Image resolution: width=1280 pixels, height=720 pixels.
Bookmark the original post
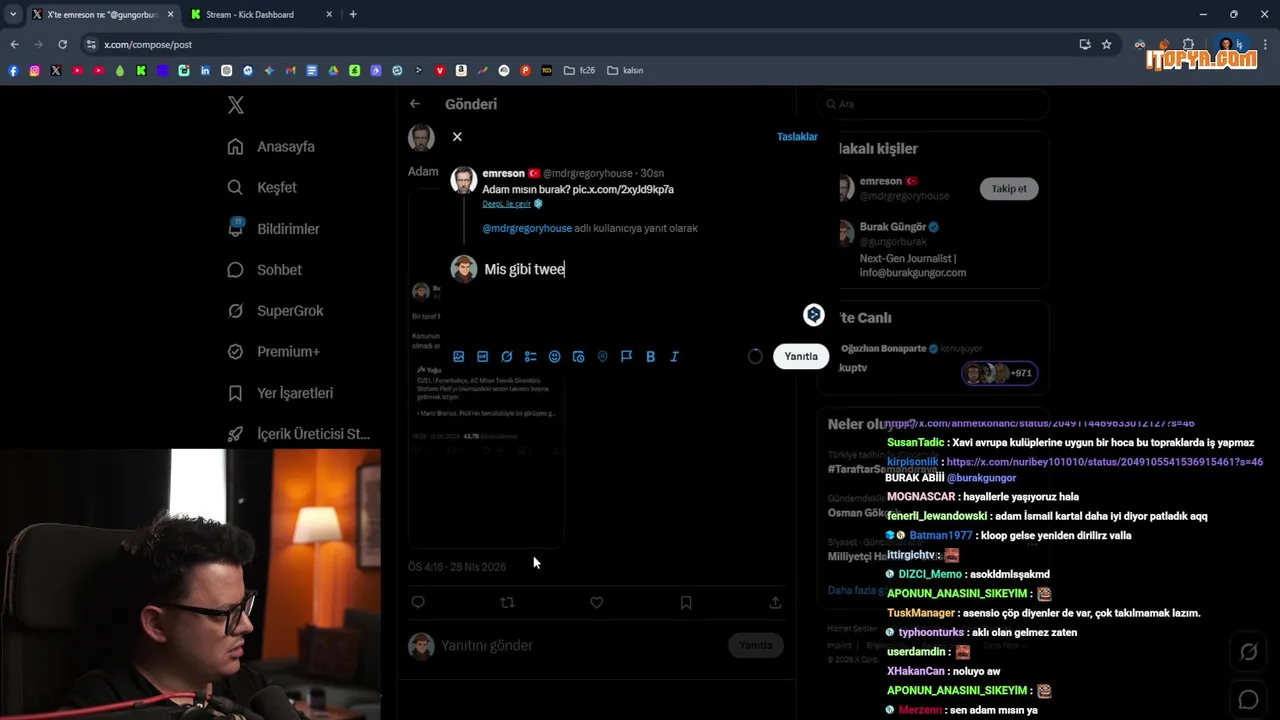coord(686,602)
